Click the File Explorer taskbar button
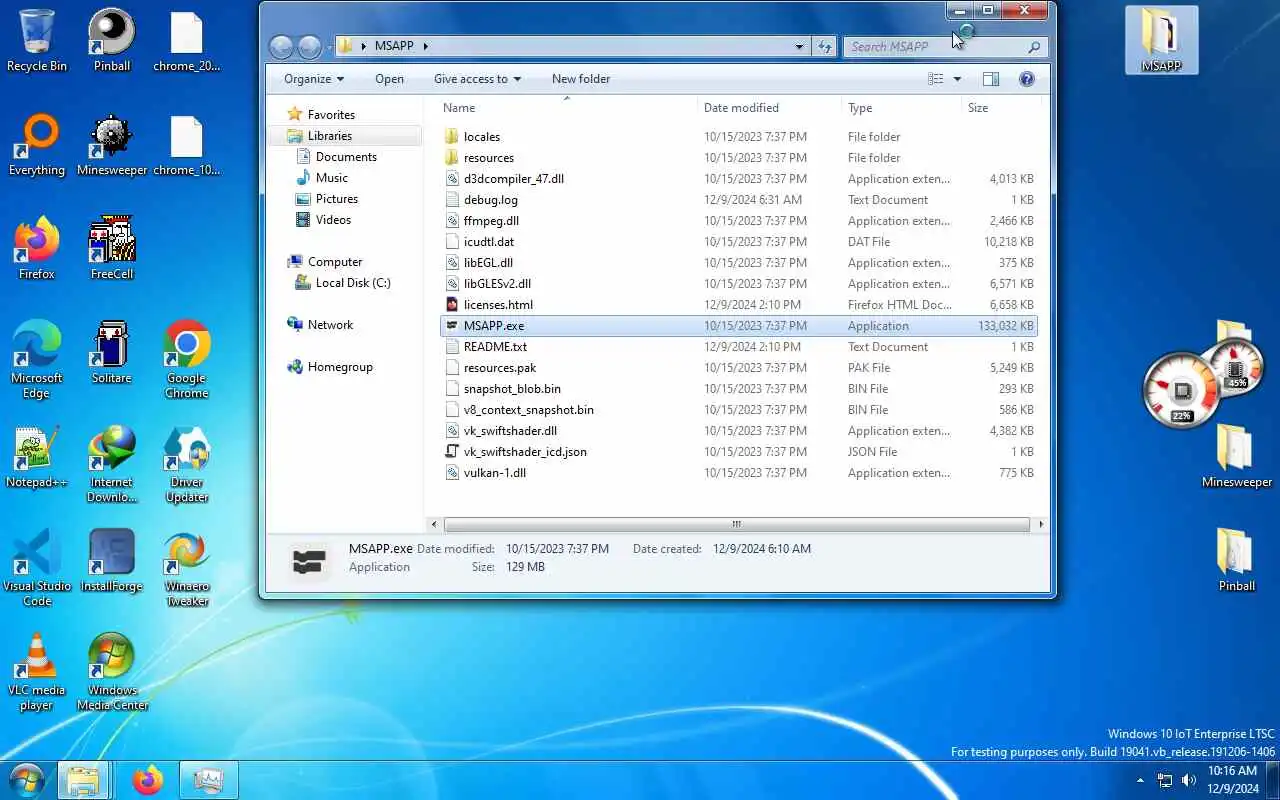Image resolution: width=1280 pixels, height=800 pixels. [83, 780]
